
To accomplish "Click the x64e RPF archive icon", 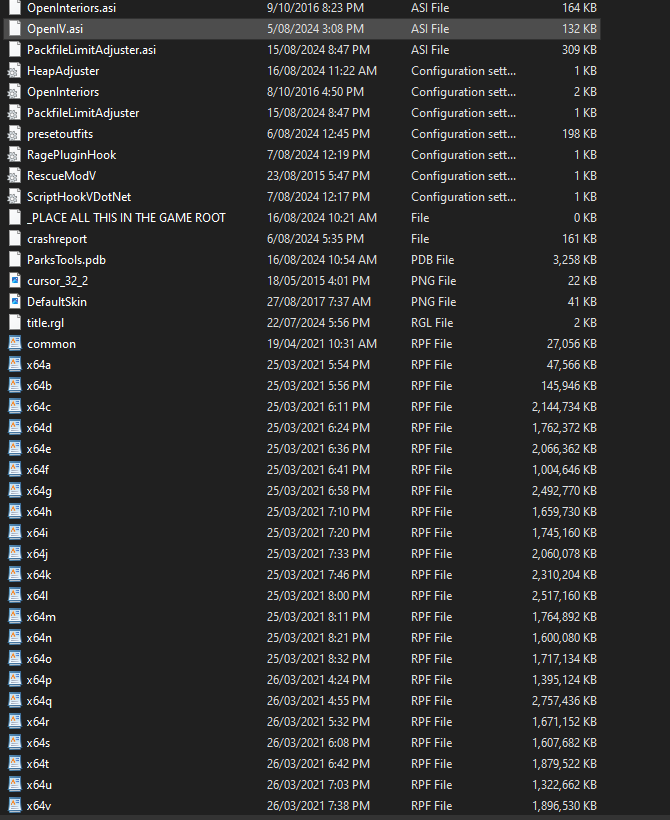I will (x=15, y=449).
